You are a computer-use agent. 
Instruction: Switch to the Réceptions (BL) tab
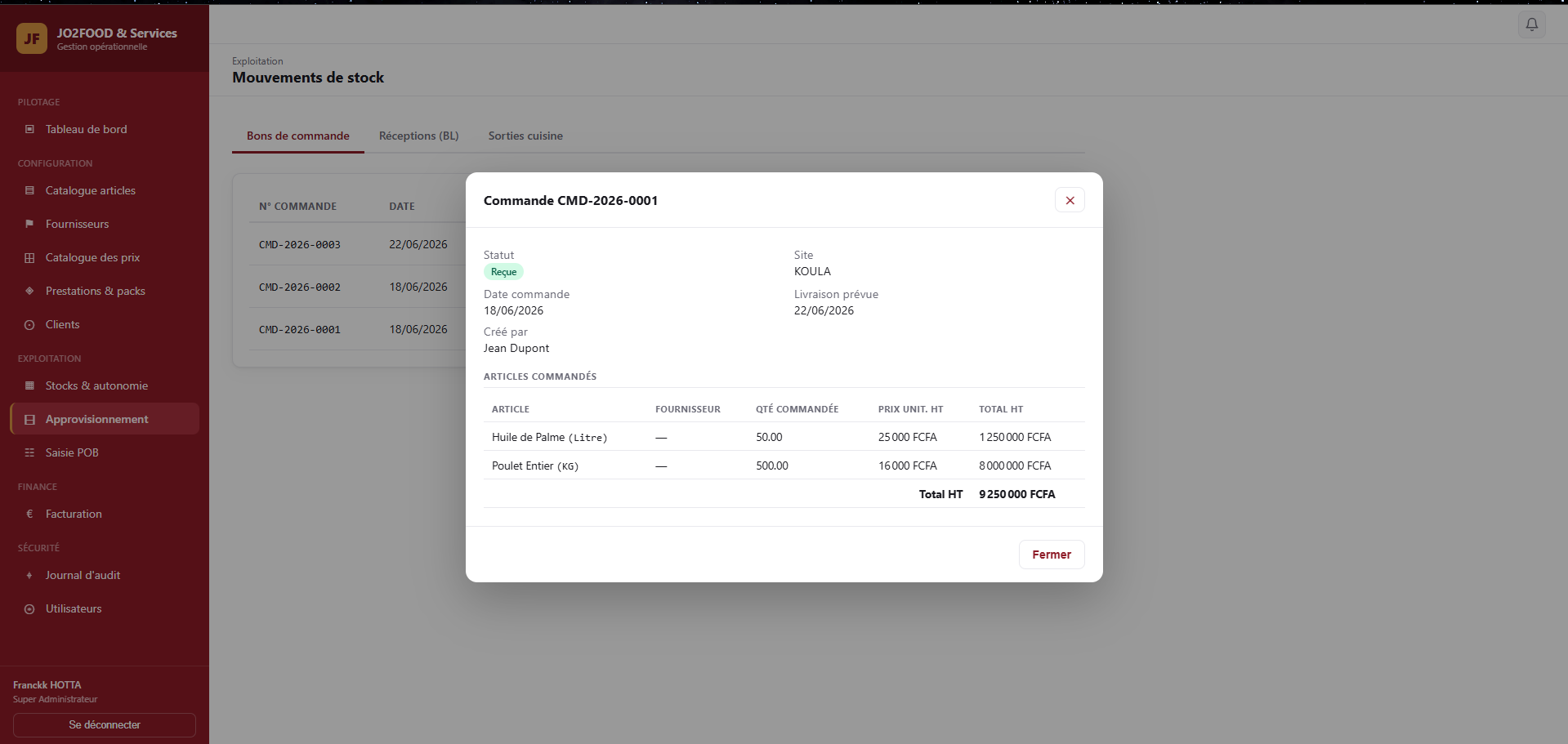coord(418,136)
